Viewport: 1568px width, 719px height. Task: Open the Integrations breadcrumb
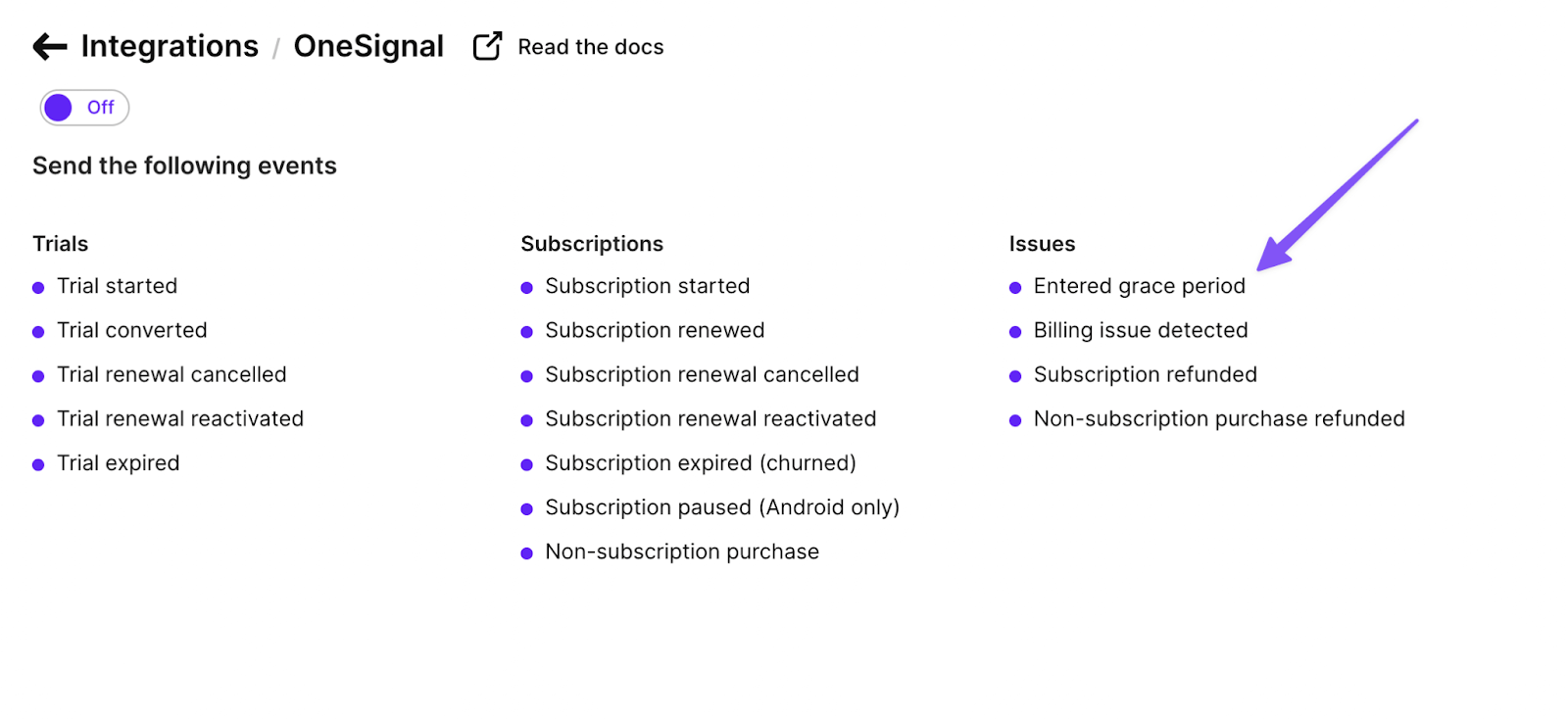tap(171, 46)
